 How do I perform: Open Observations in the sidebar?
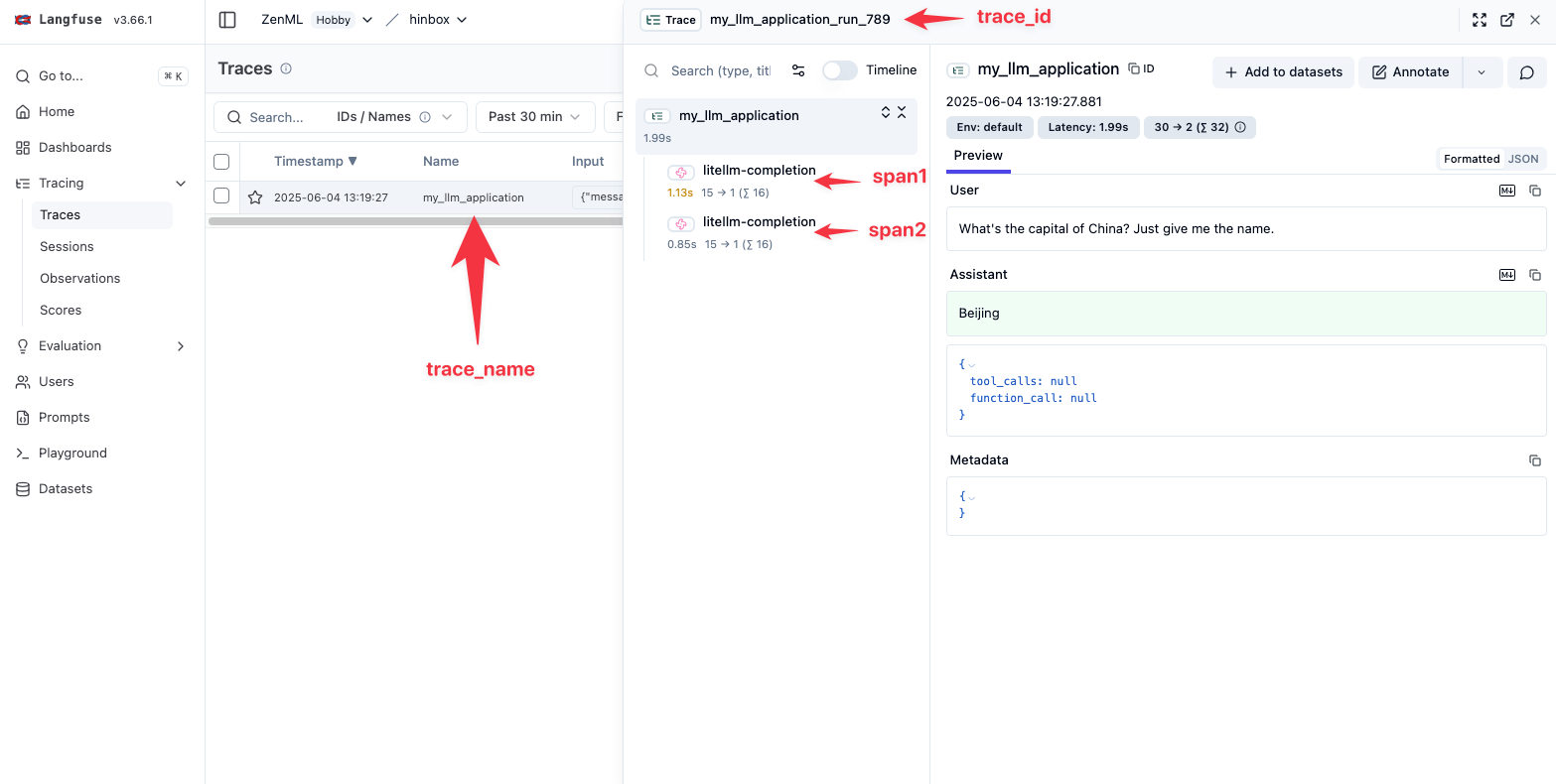[79, 279]
